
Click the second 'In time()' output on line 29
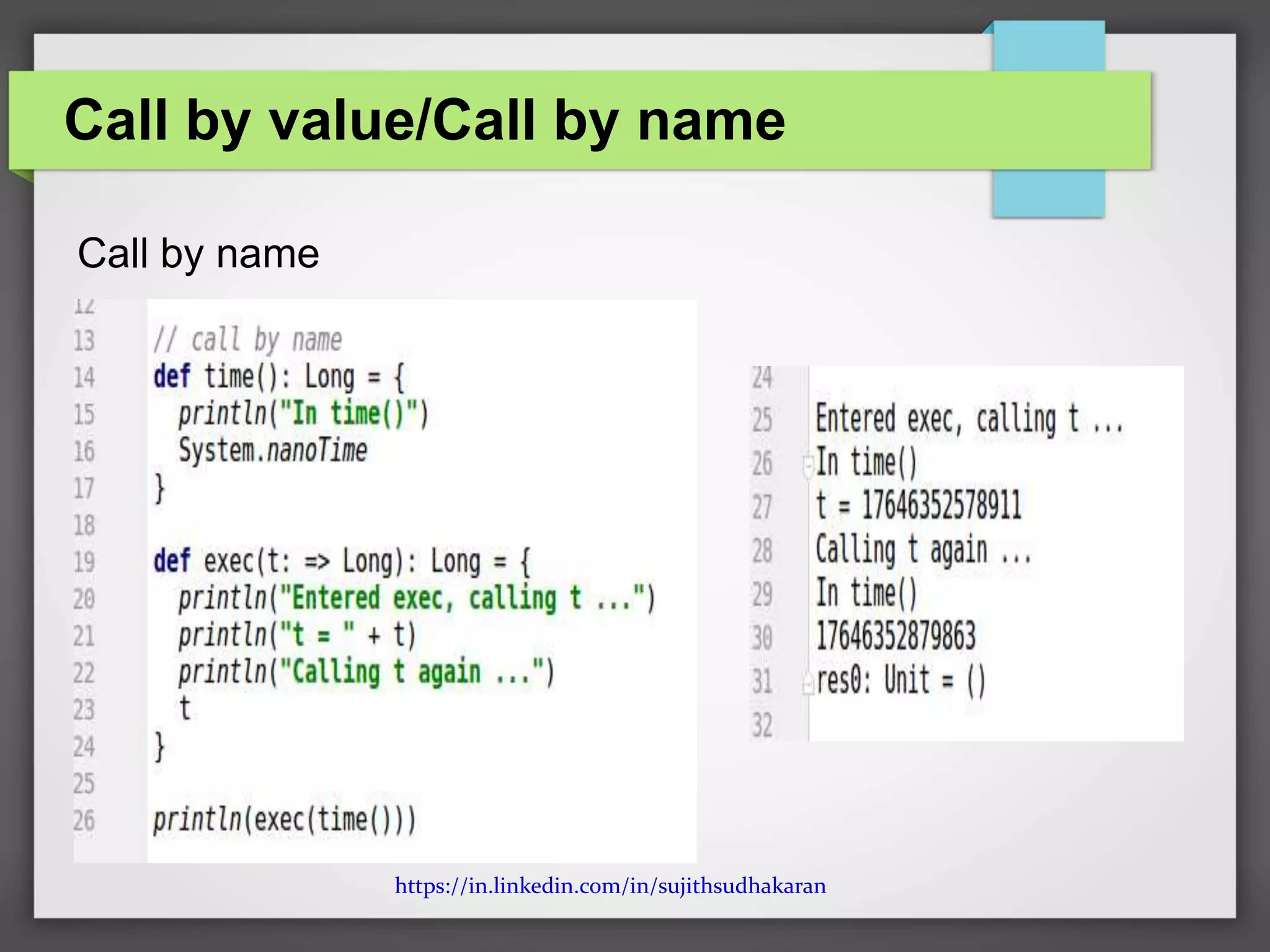[866, 593]
